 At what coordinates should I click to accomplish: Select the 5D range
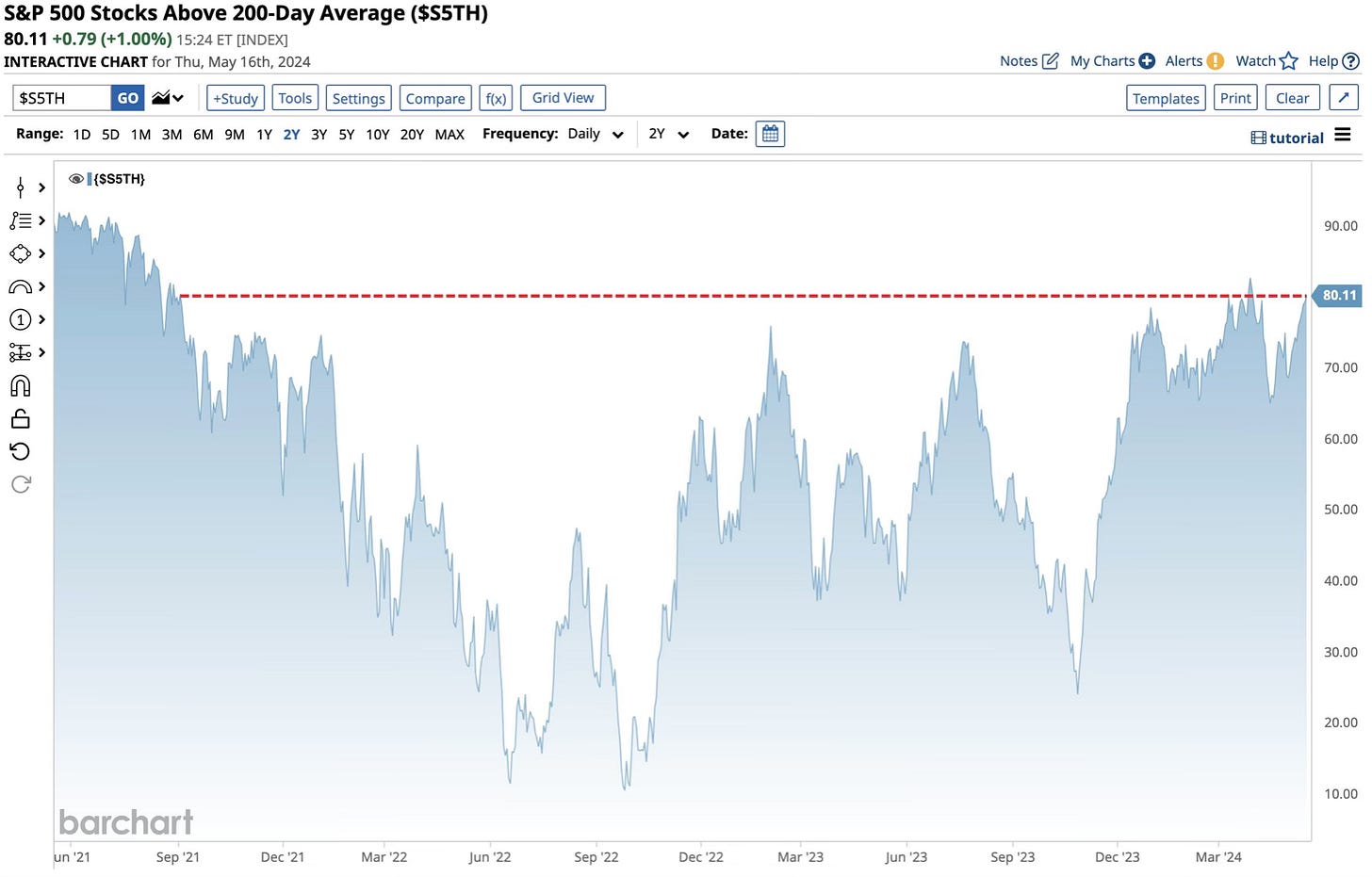(x=110, y=135)
